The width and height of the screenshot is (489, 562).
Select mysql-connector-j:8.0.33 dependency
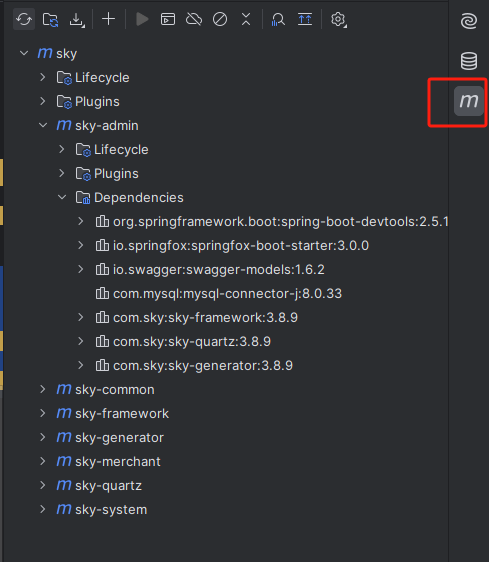click(x=227, y=294)
